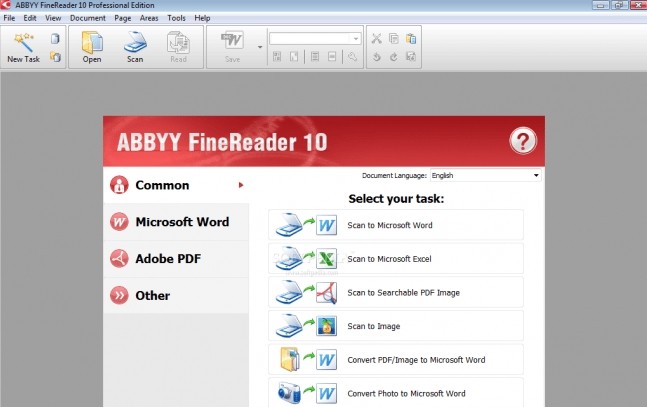Click the Scan to Microsoft Excel icon

point(308,259)
